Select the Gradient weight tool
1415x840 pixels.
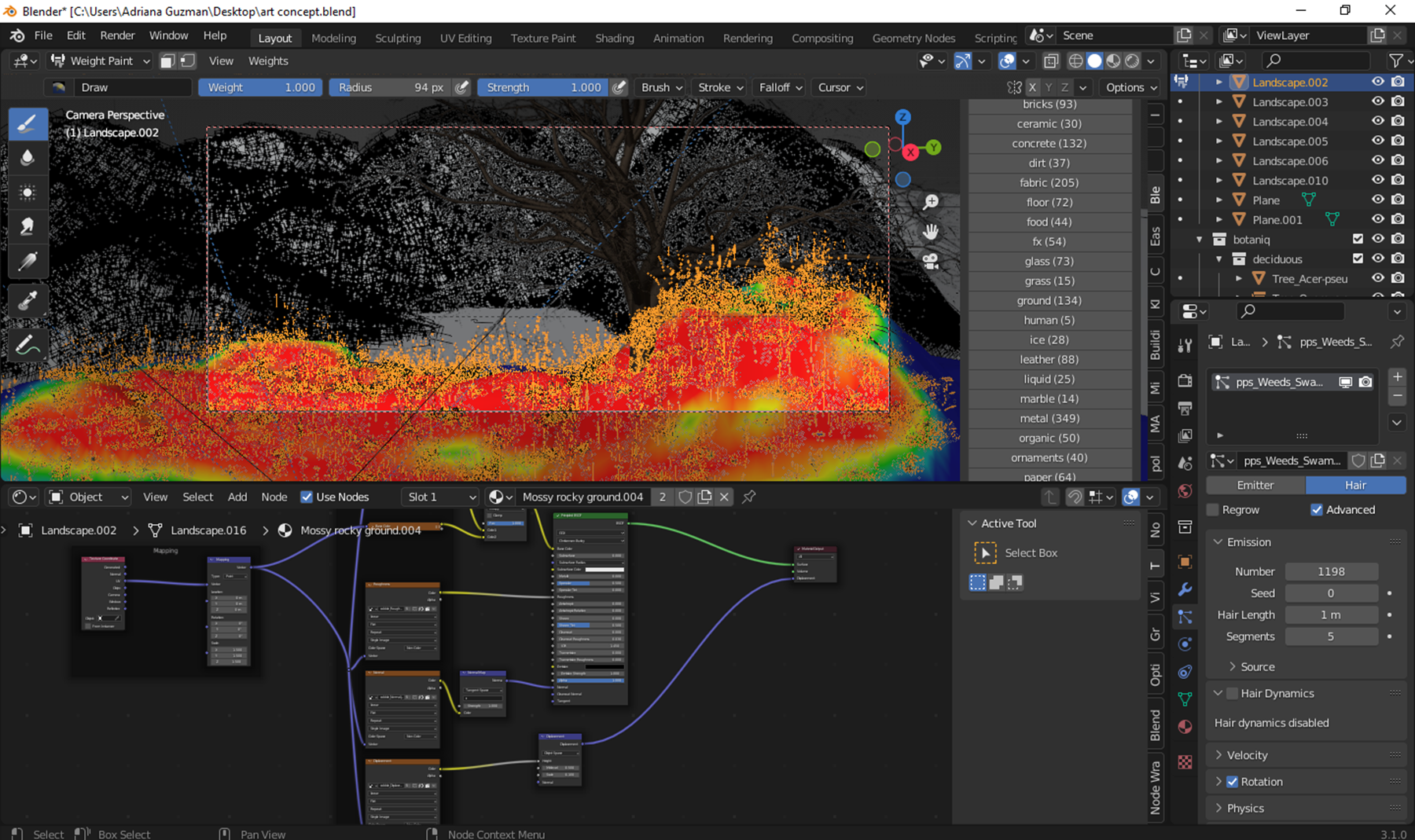28,262
